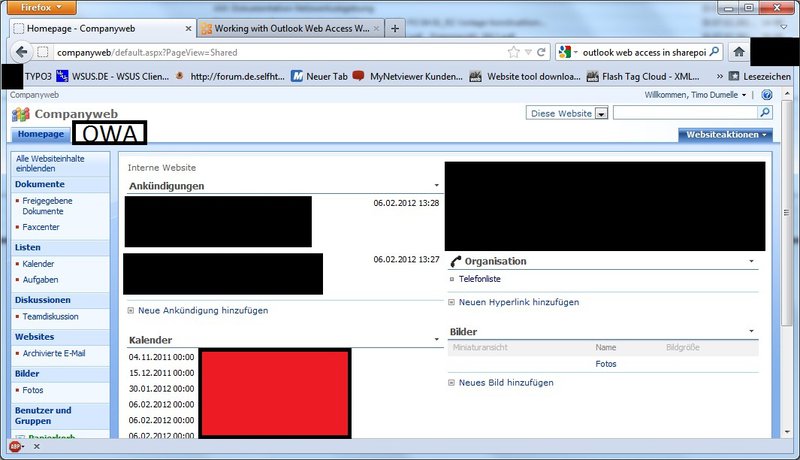This screenshot has height=460, width=800.
Task: Open the Firefox application menu
Action: pyautogui.click(x=42, y=7)
